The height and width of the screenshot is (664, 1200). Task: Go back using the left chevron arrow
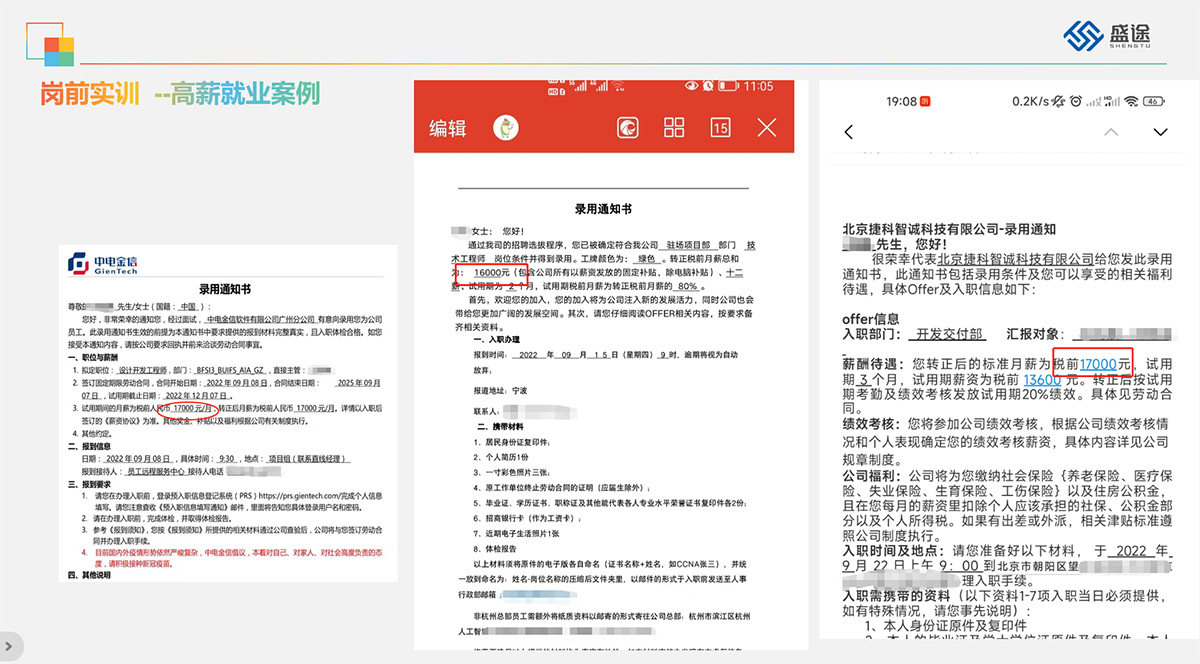[x=849, y=132]
